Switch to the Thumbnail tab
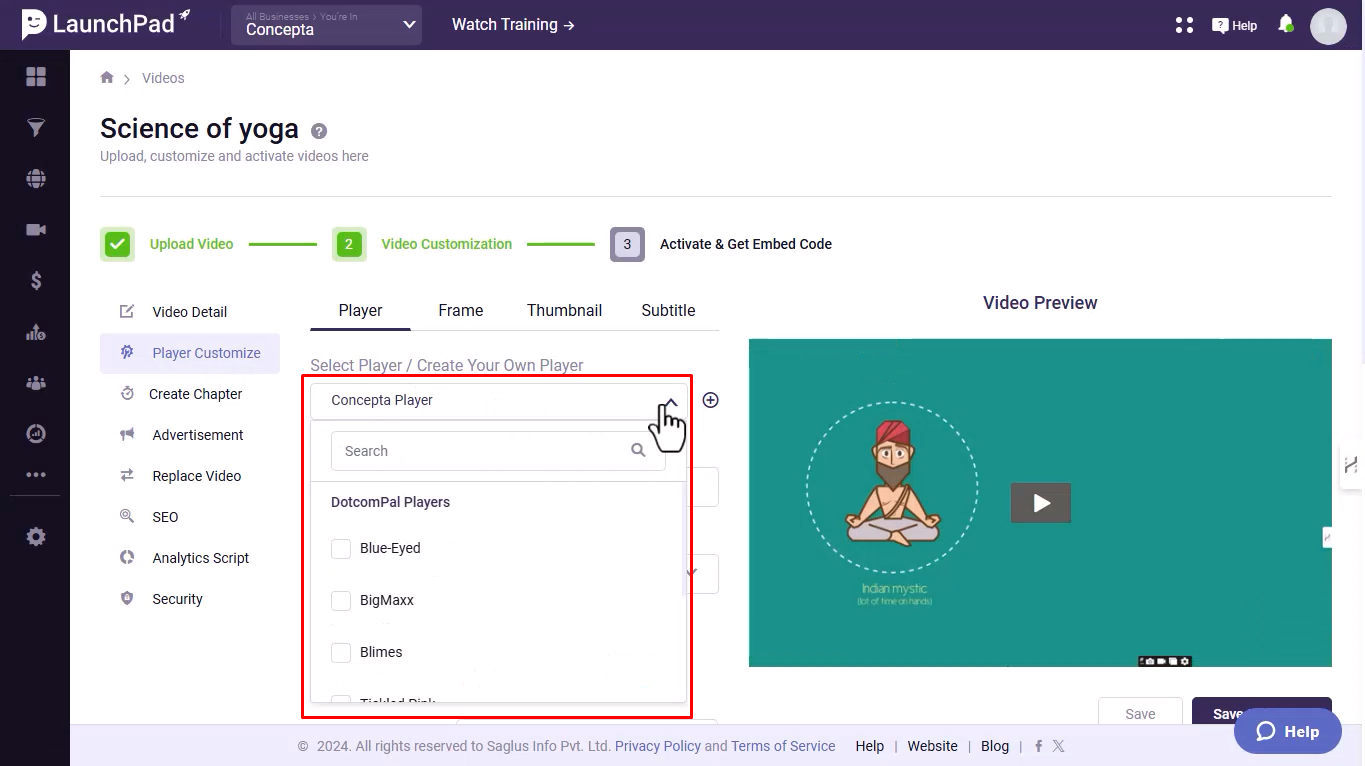 pyautogui.click(x=564, y=310)
